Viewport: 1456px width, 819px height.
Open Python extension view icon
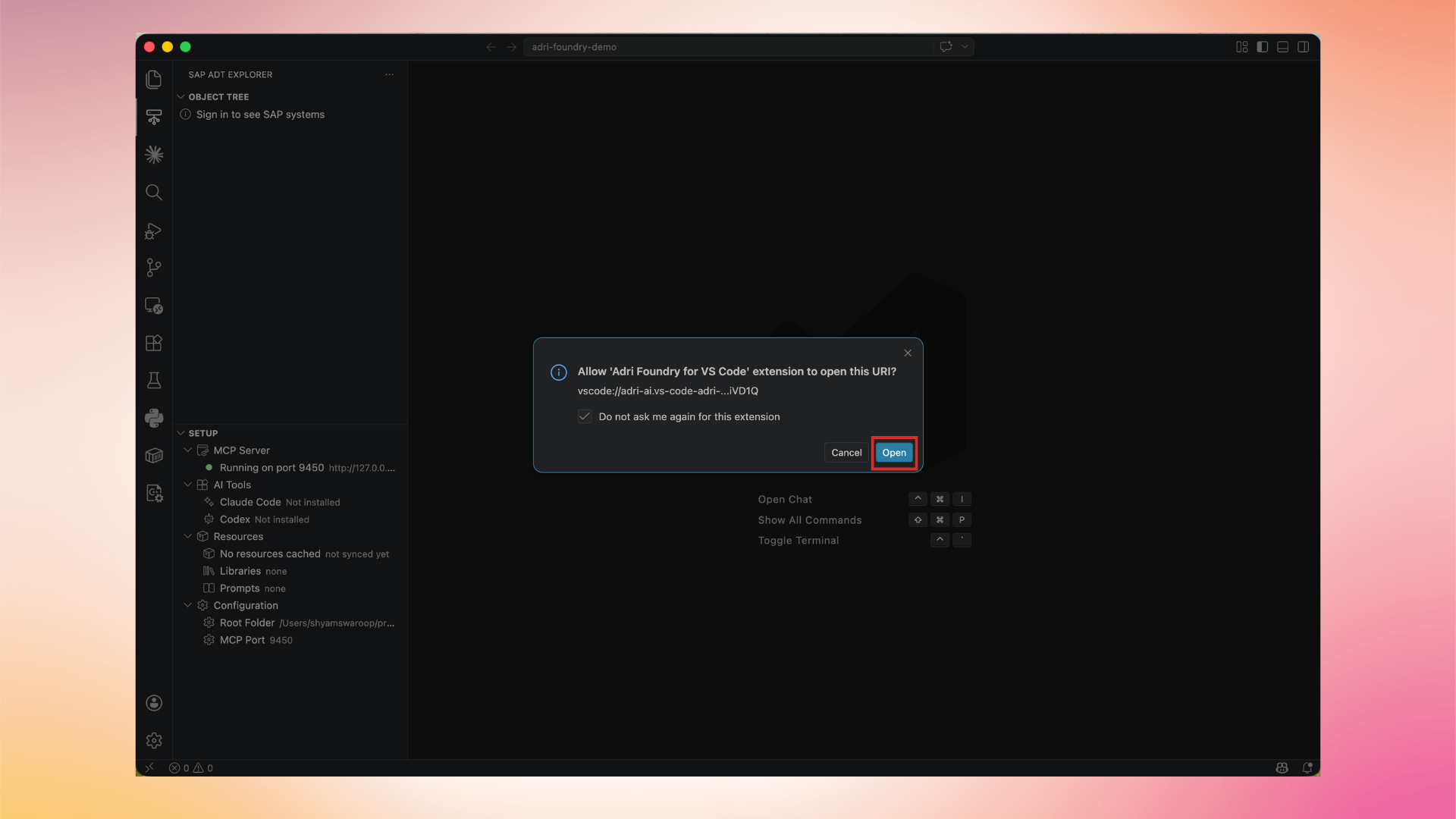click(x=154, y=418)
